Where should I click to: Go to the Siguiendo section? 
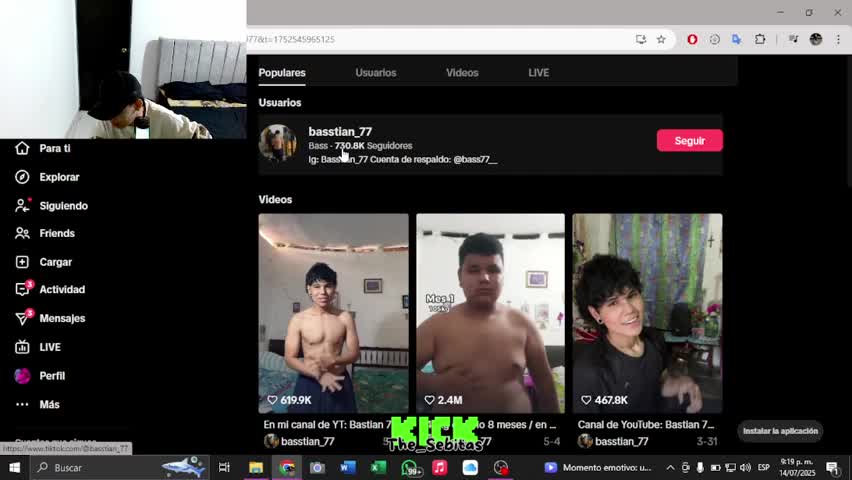click(x=52, y=205)
